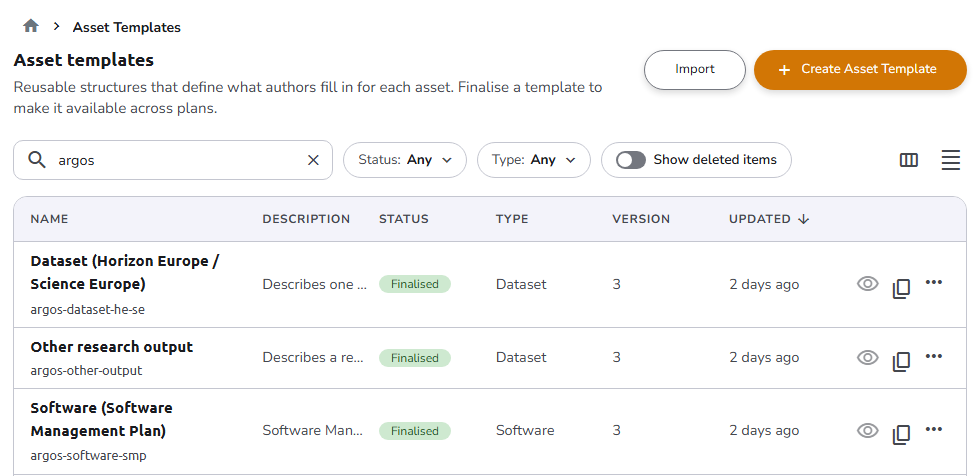The image size is (980, 476).
Task: Click the Software type cell
Action: coord(525,430)
